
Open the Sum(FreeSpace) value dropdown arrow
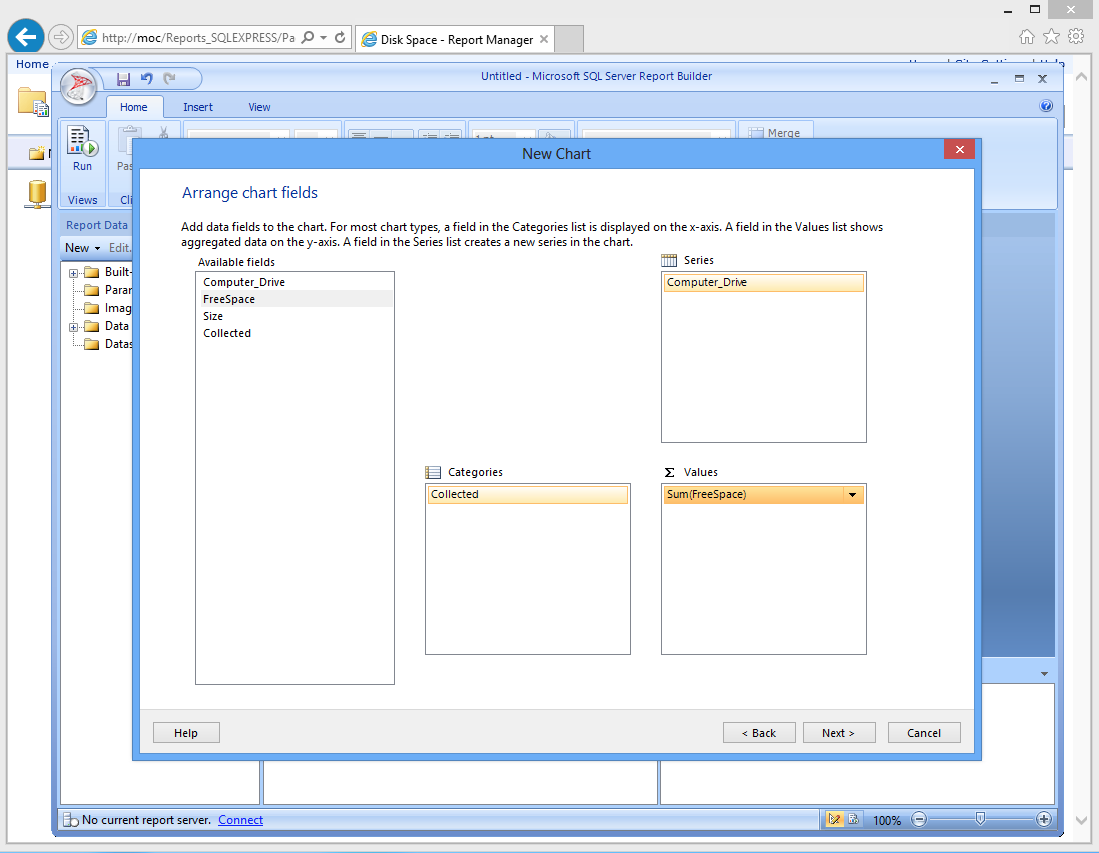[x=852, y=495]
